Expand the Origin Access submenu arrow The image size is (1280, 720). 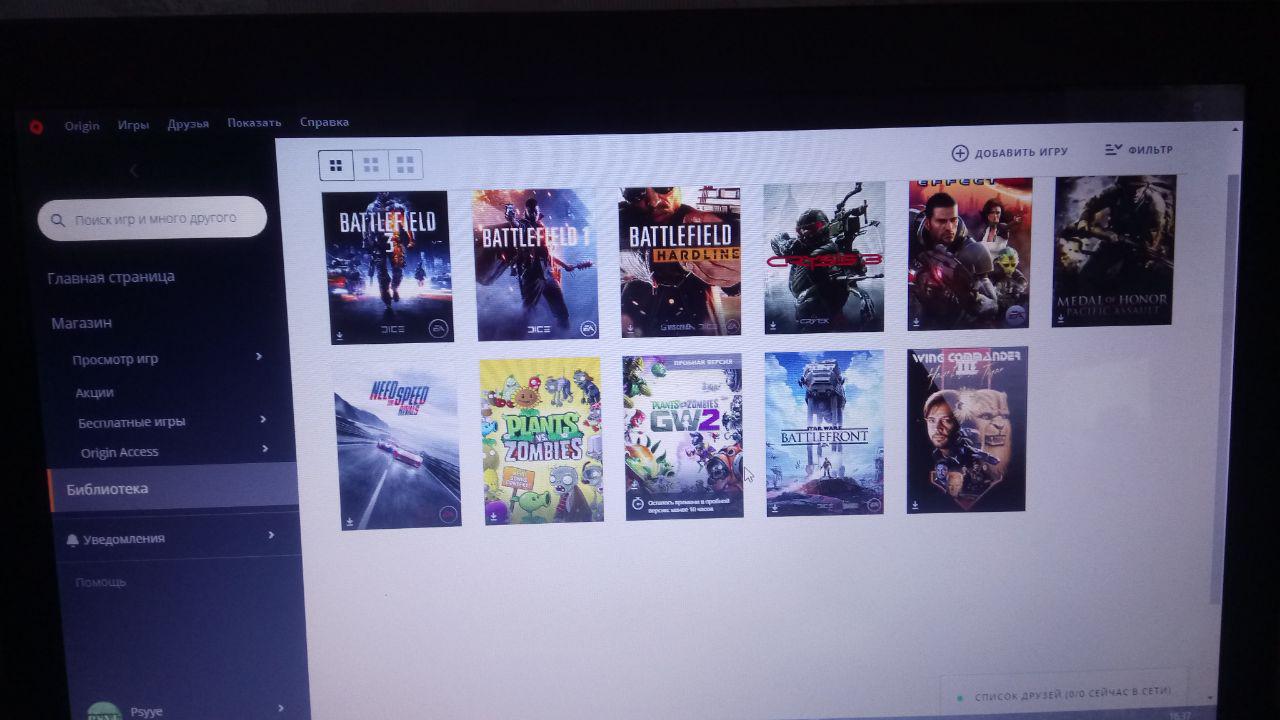(x=266, y=449)
